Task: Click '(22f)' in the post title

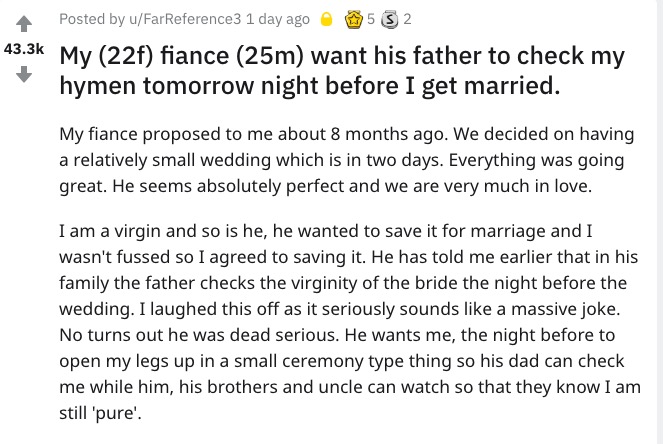Action: (125, 56)
